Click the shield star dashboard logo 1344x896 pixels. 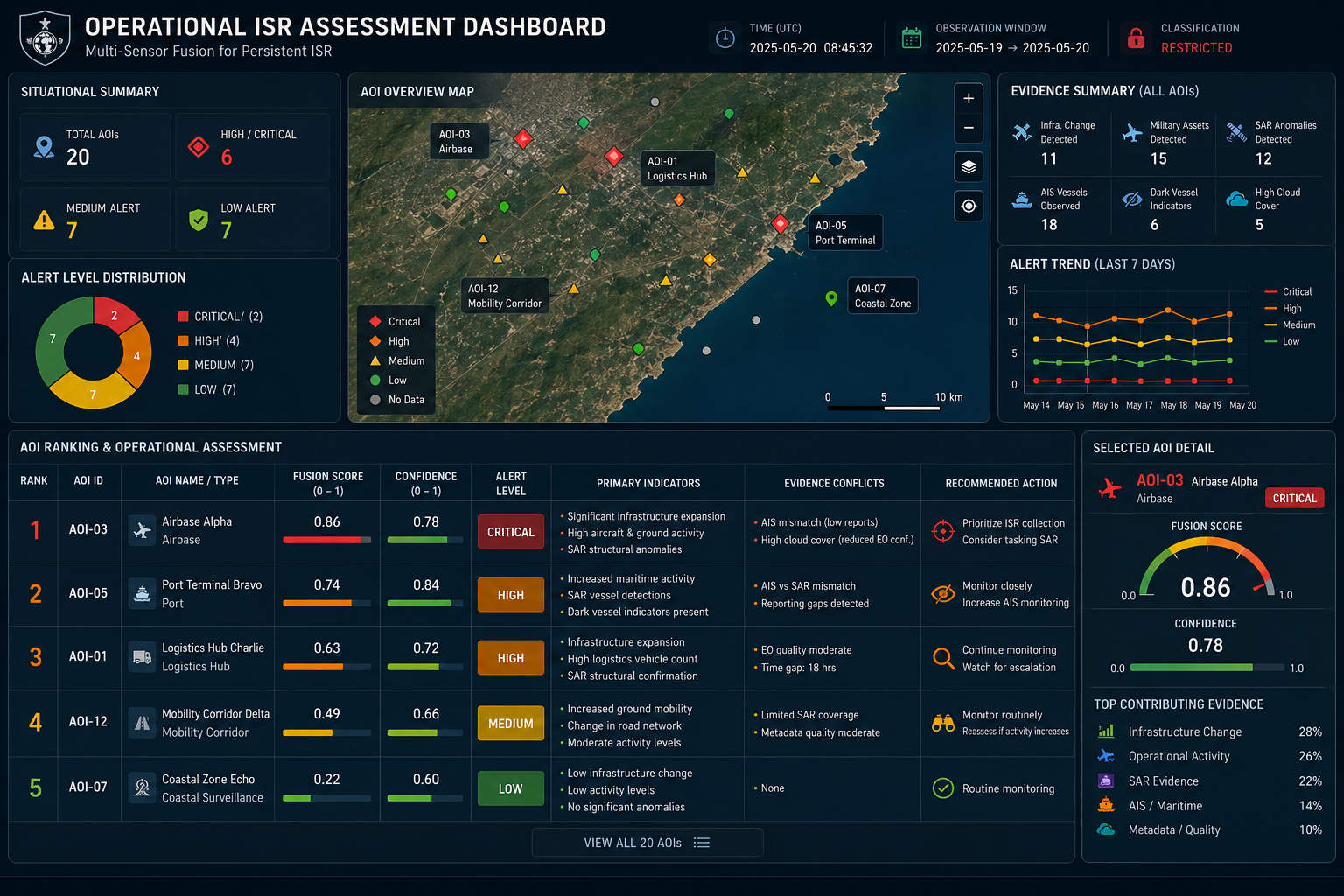tap(45, 38)
